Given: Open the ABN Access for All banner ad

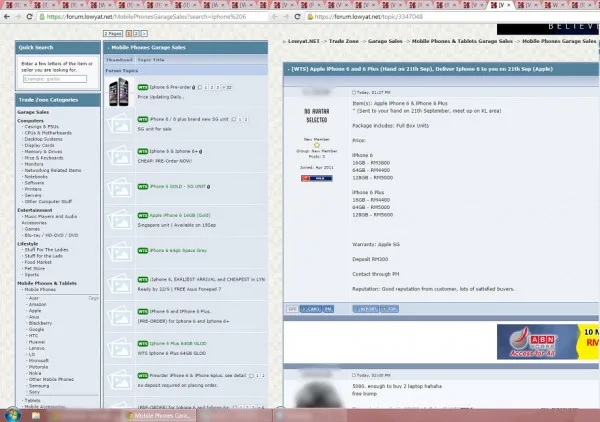Looking at the screenshot, I should (548, 342).
